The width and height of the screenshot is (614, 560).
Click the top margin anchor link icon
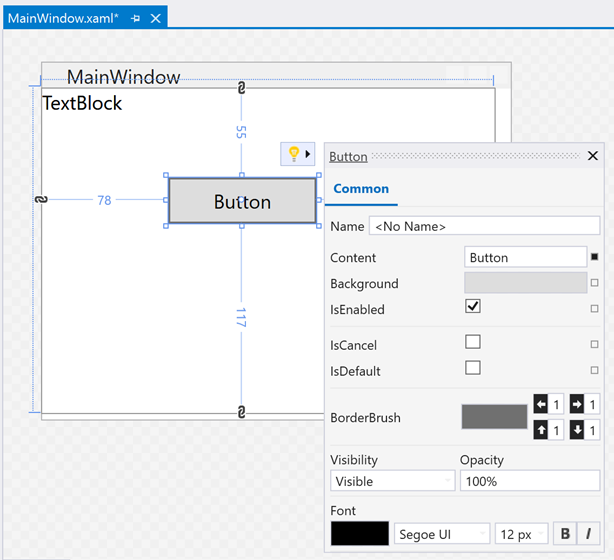pyautogui.click(x=241, y=90)
